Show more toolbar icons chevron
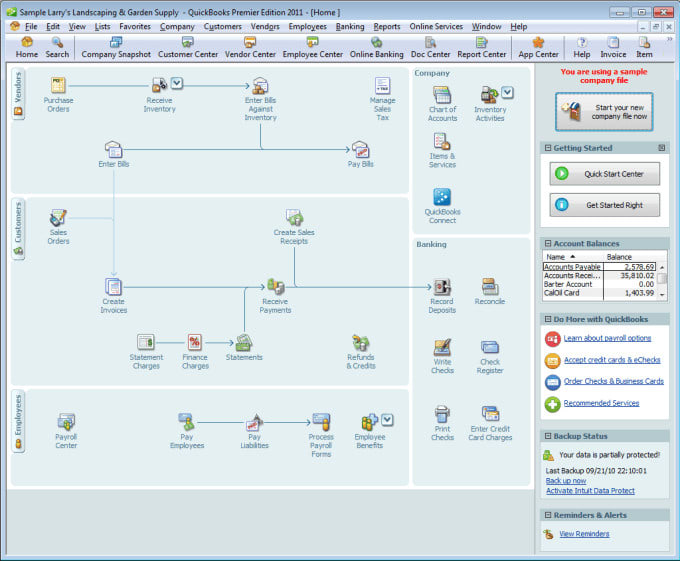Screen dimensions: 680x561 click(669, 39)
